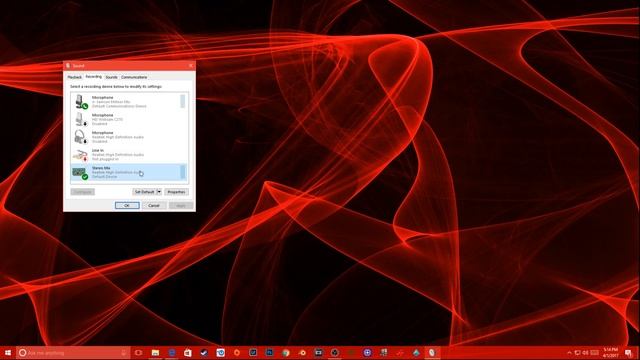Viewport: 640px width, 360px height.
Task: Show hidden system tray icons
Action: click(569, 353)
